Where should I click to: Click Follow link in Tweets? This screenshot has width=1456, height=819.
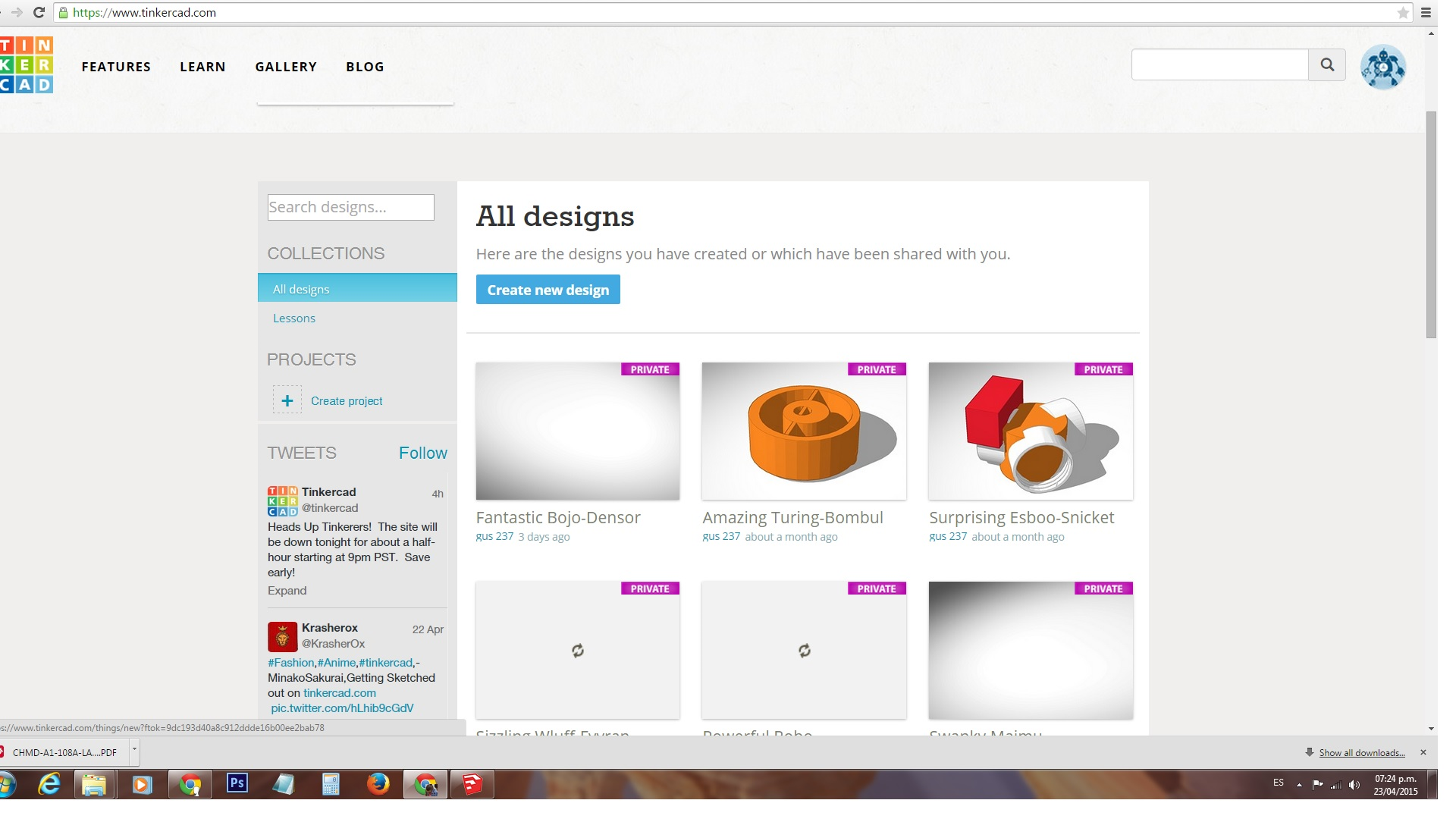[422, 453]
